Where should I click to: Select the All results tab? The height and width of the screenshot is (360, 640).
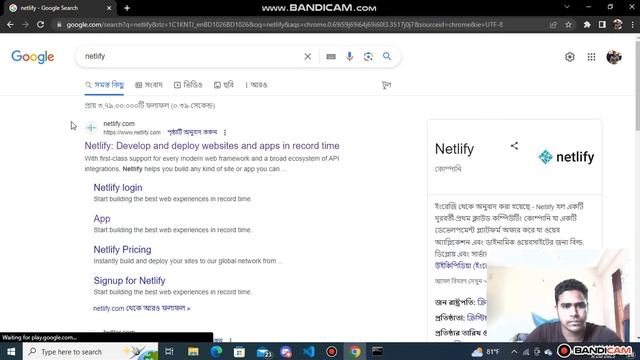click(104, 85)
